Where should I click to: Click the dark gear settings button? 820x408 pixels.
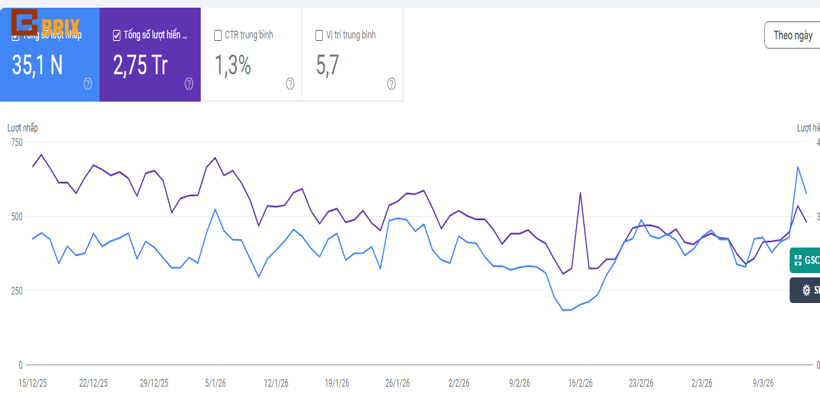tap(804, 290)
